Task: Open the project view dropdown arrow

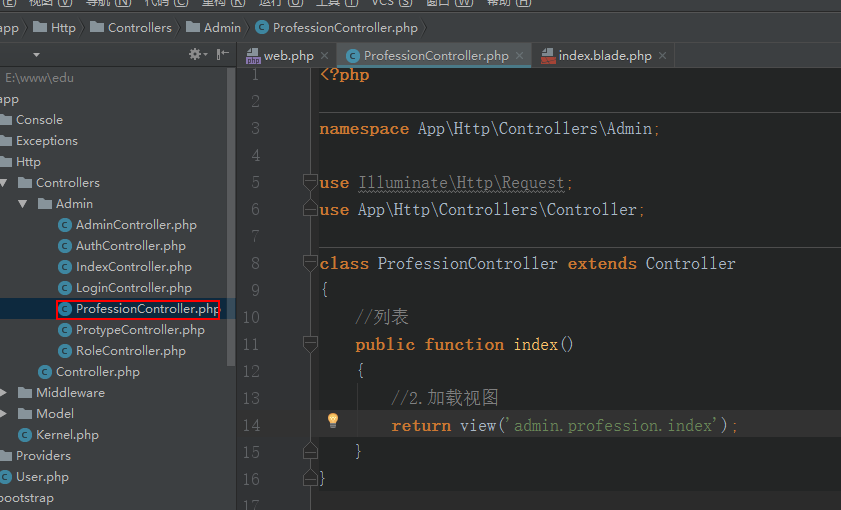Action: pyautogui.click(x=37, y=55)
